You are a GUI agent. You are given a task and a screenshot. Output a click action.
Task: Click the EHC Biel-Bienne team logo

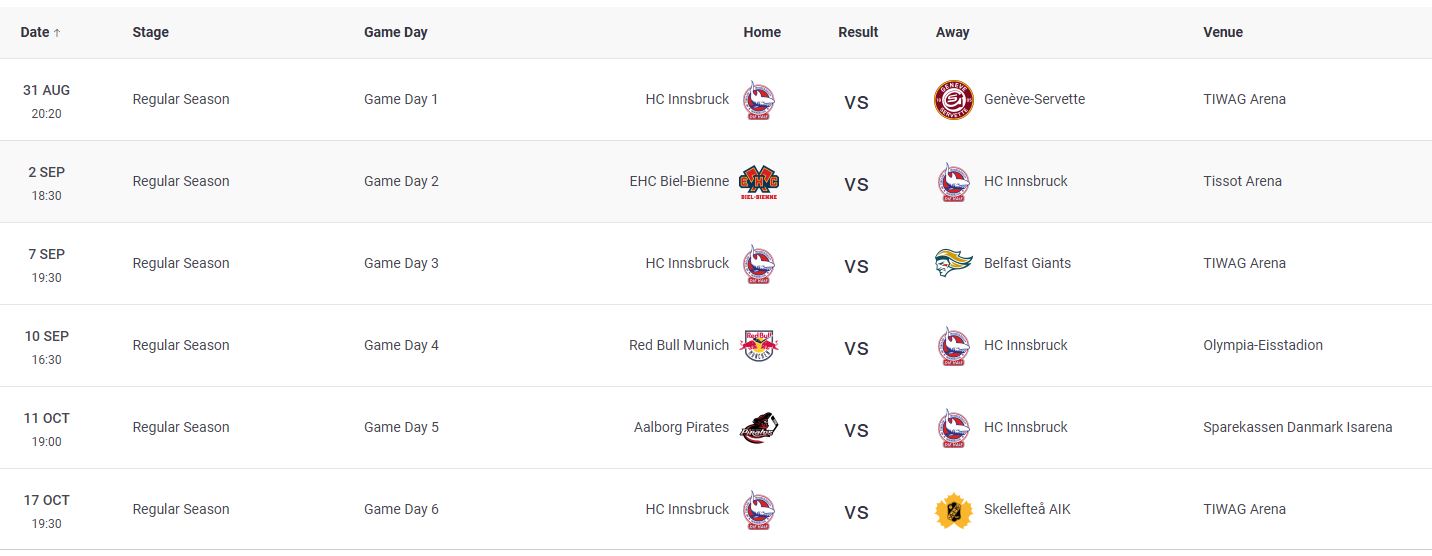point(759,182)
